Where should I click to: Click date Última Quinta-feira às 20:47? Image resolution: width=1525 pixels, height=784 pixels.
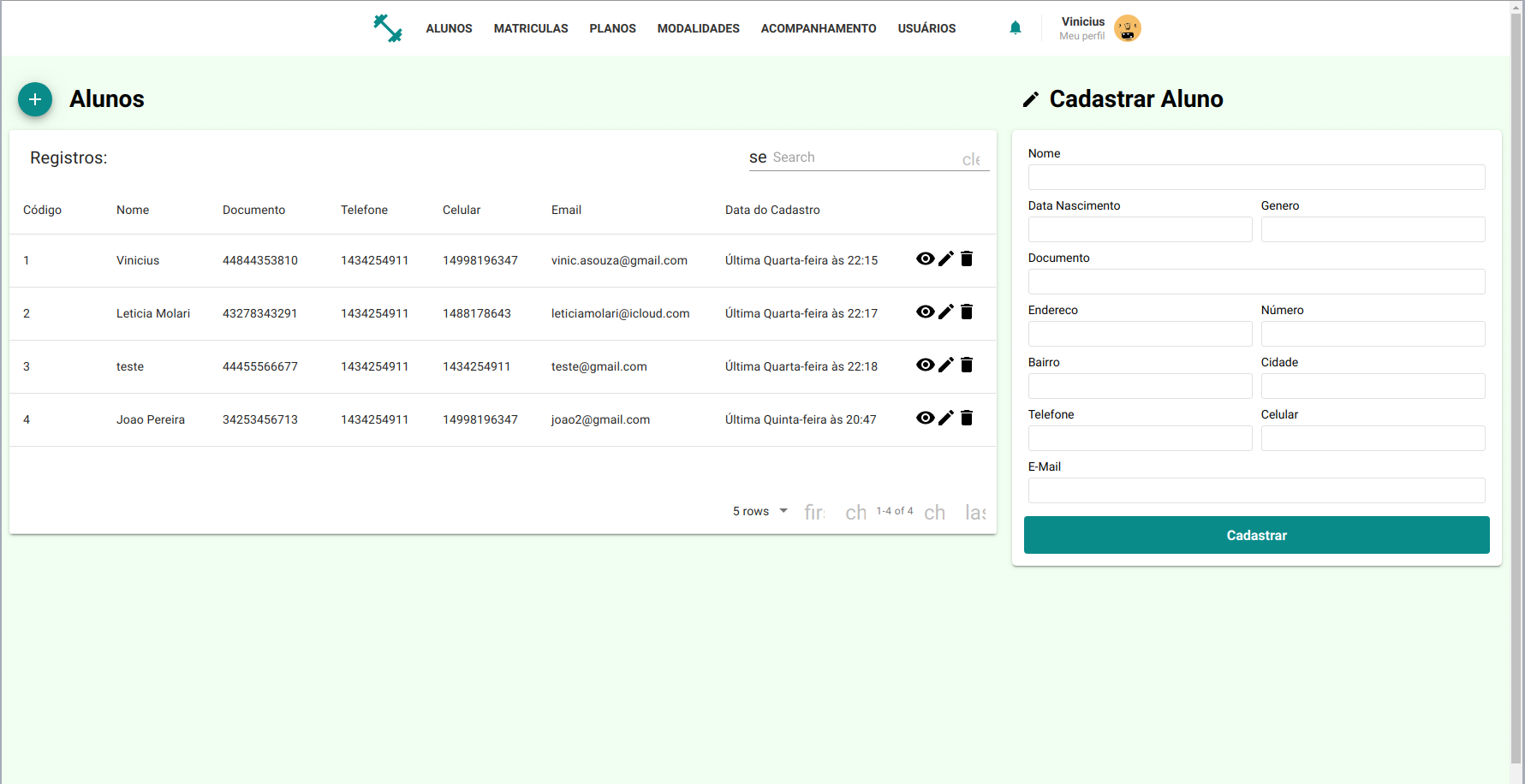click(801, 419)
